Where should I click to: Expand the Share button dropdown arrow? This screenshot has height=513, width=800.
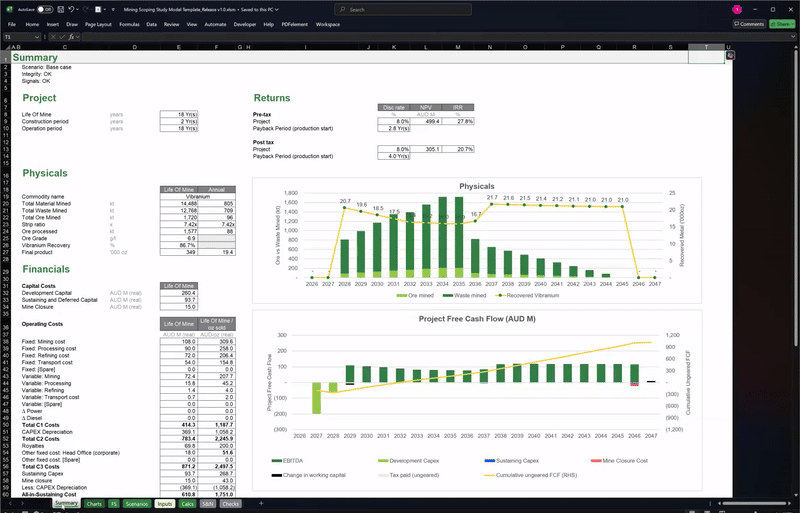tap(792, 24)
